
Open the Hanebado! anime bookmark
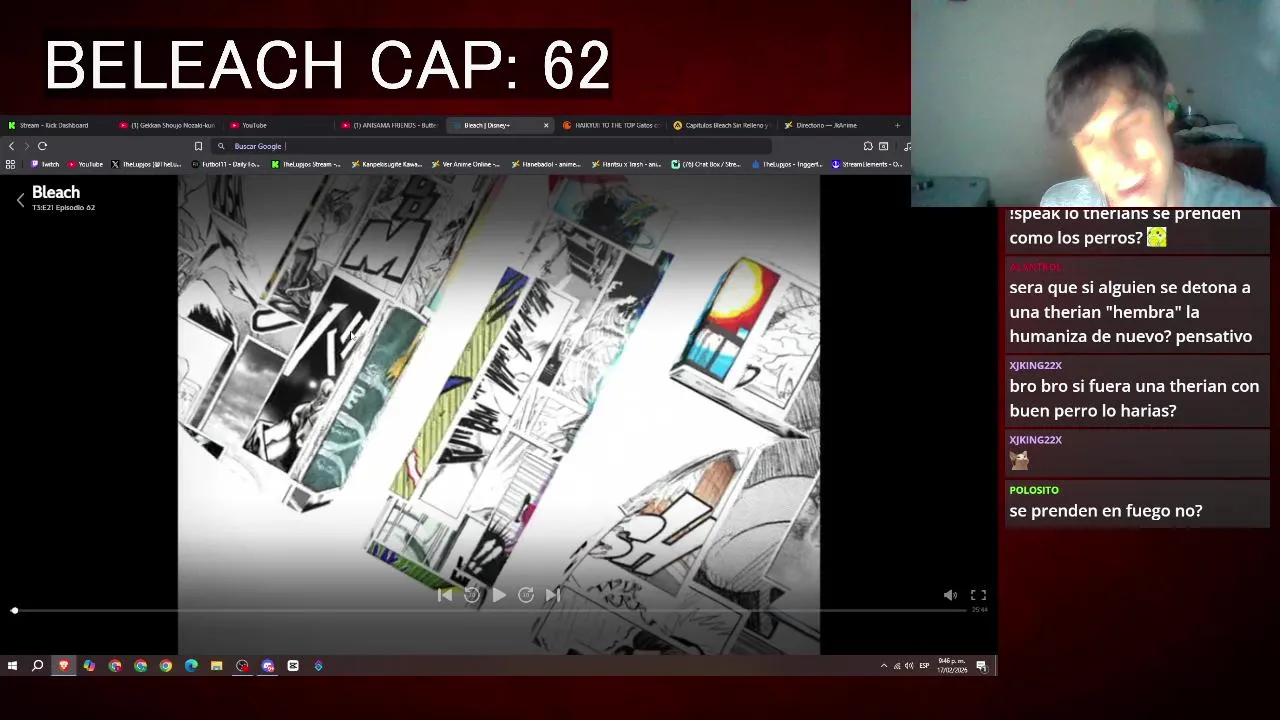546,164
